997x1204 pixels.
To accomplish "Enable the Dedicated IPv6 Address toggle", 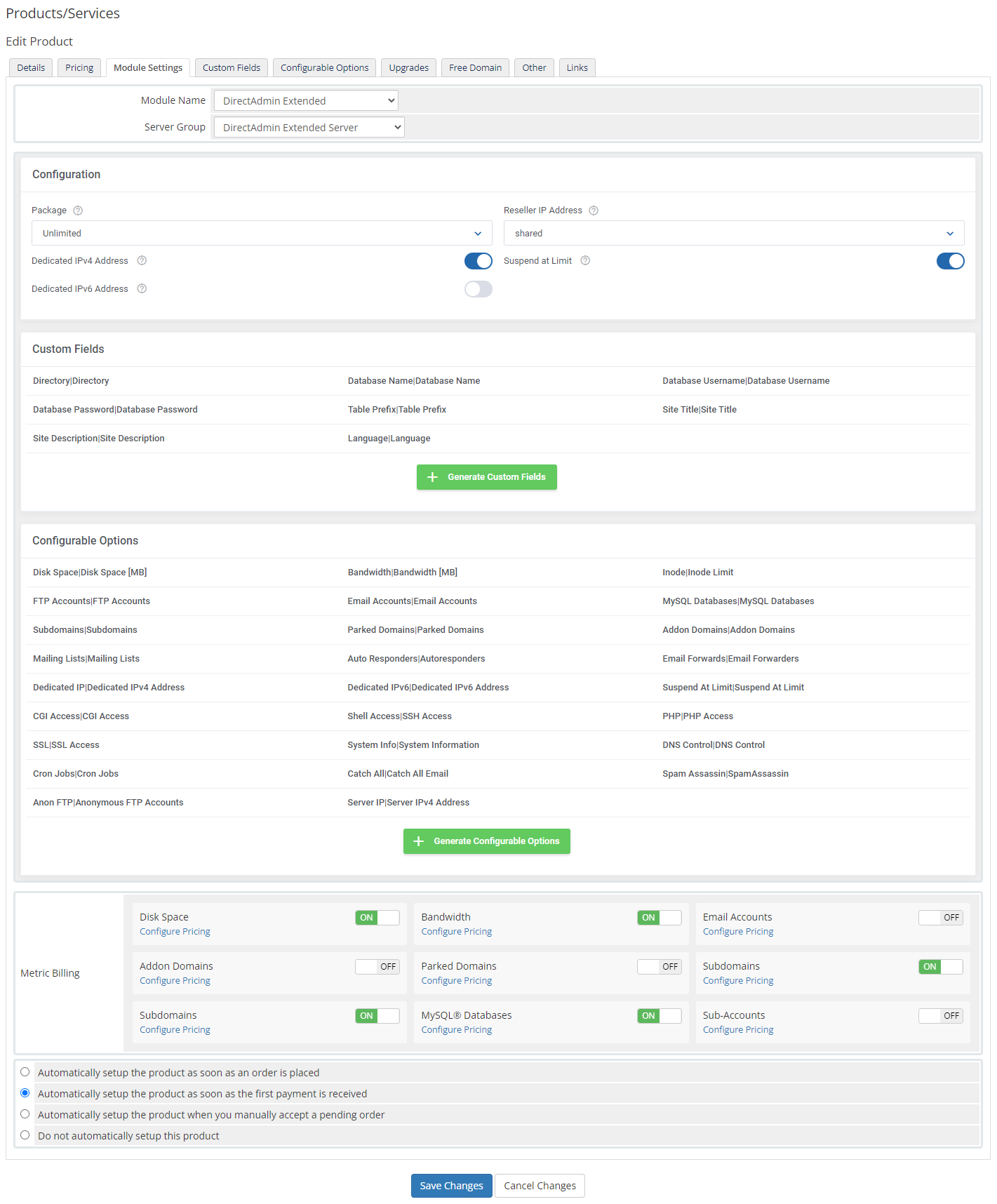I will (x=478, y=289).
